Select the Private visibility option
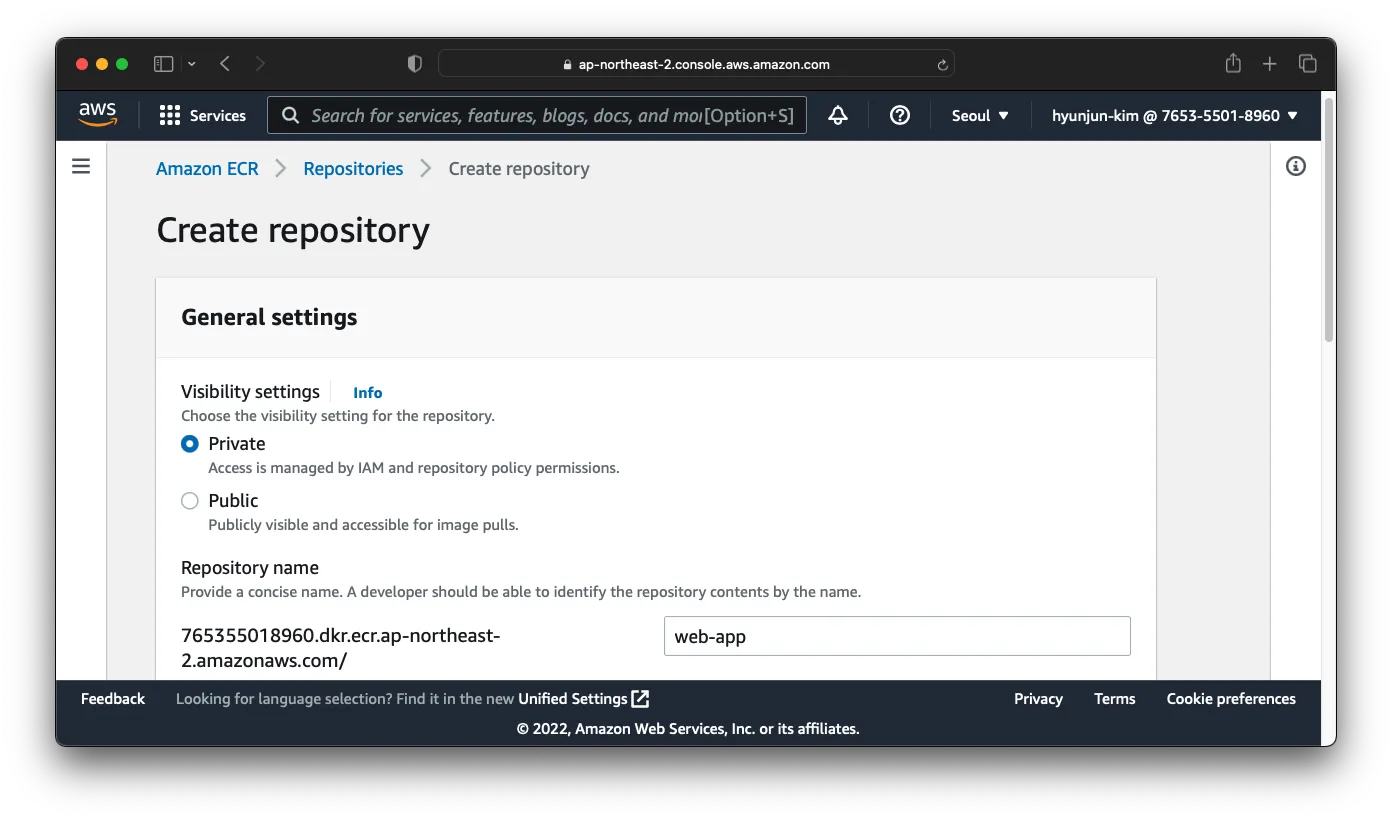 click(190, 443)
